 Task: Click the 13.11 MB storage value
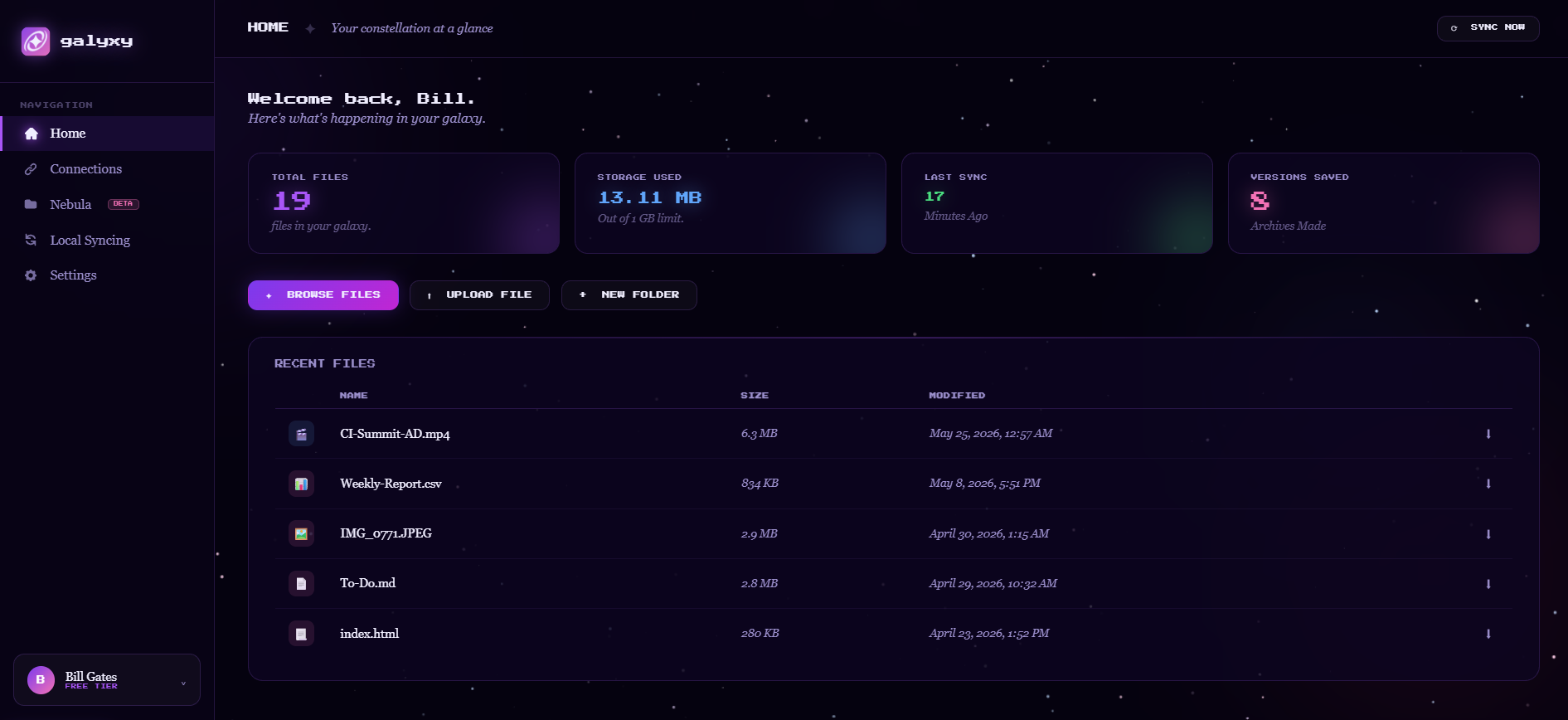click(x=649, y=197)
